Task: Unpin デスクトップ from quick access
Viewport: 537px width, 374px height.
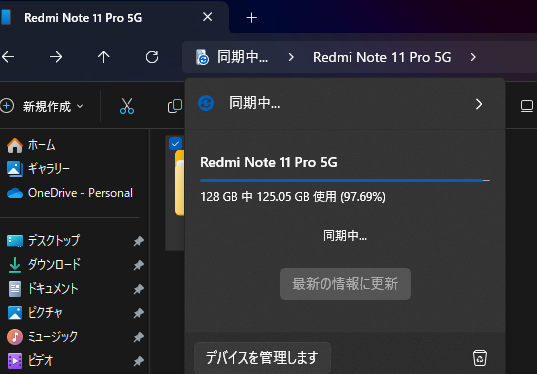Action: 138,241
